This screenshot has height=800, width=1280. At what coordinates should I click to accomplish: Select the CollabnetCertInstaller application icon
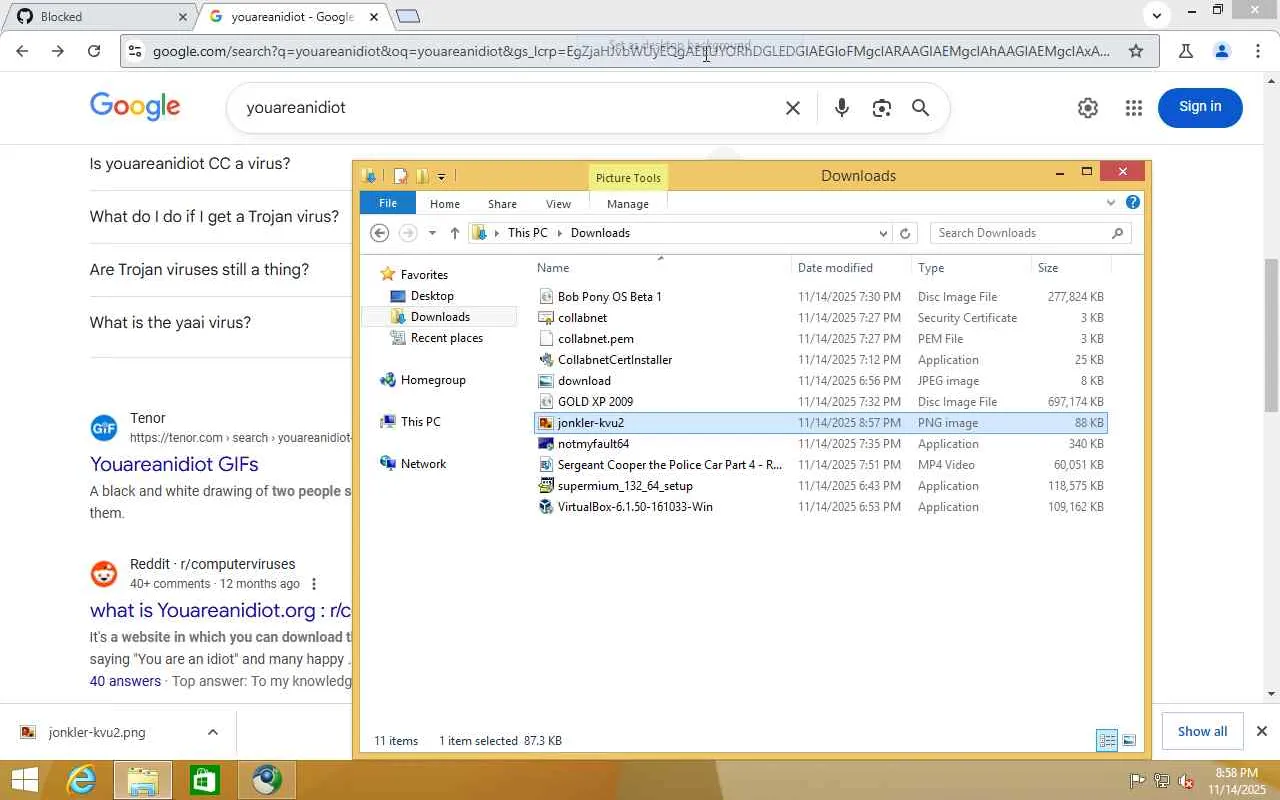(546, 360)
